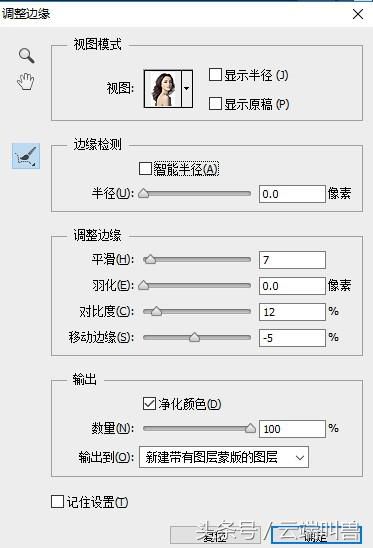The height and width of the screenshot is (548, 373).
Task: Click the 羽化 value input field
Action: click(x=292, y=286)
